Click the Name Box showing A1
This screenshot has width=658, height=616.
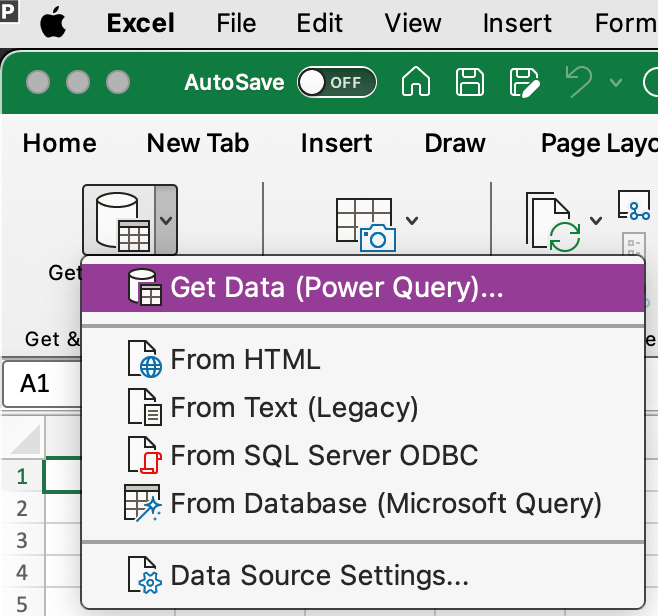[42, 384]
